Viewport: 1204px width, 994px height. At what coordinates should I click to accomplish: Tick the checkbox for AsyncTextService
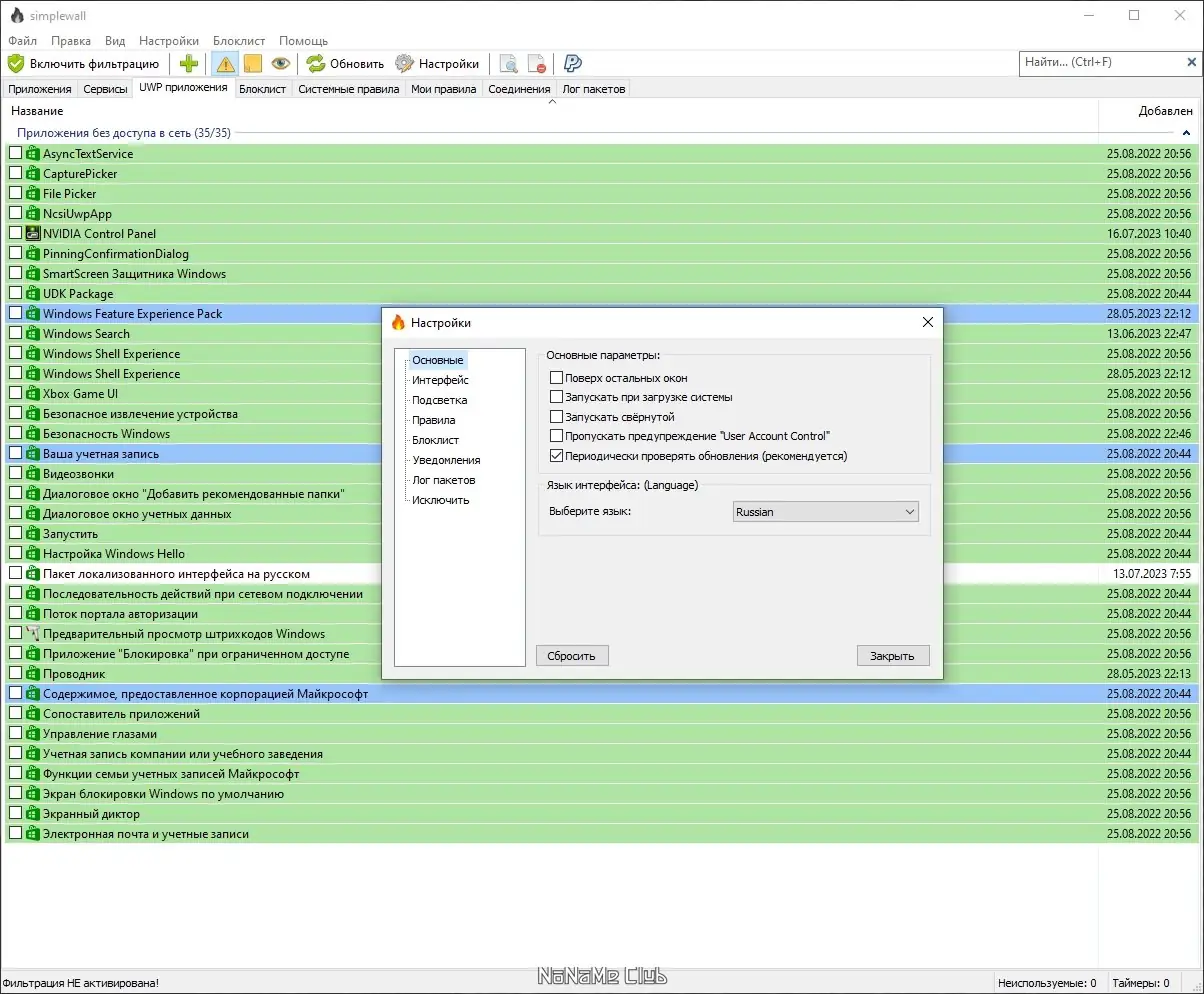pyautogui.click(x=15, y=153)
